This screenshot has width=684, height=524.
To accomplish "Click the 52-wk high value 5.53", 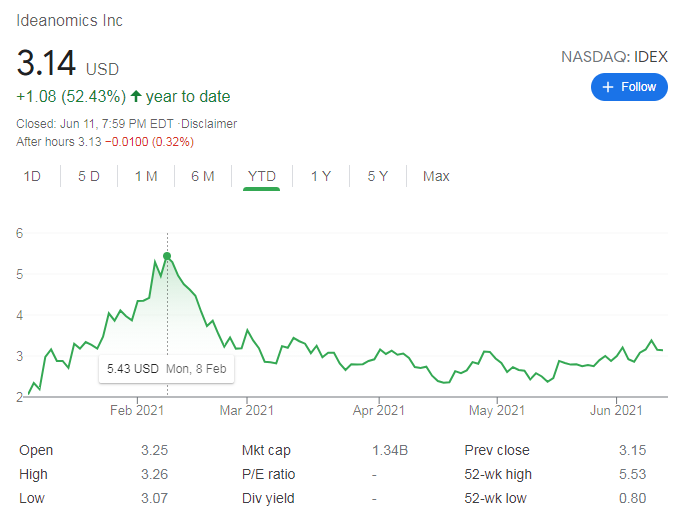I will (x=633, y=474).
